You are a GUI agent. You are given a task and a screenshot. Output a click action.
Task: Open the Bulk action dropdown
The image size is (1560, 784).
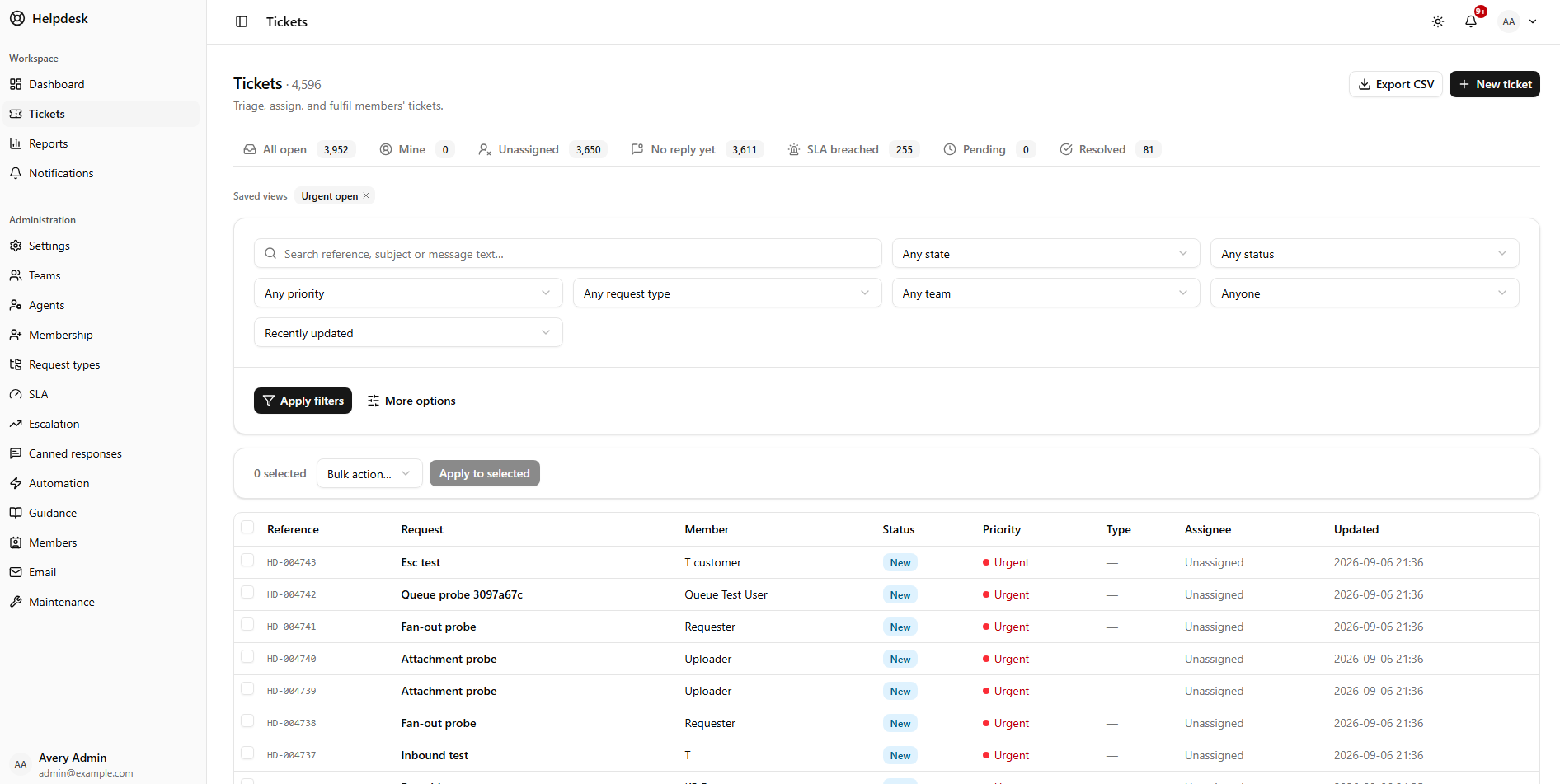click(369, 474)
